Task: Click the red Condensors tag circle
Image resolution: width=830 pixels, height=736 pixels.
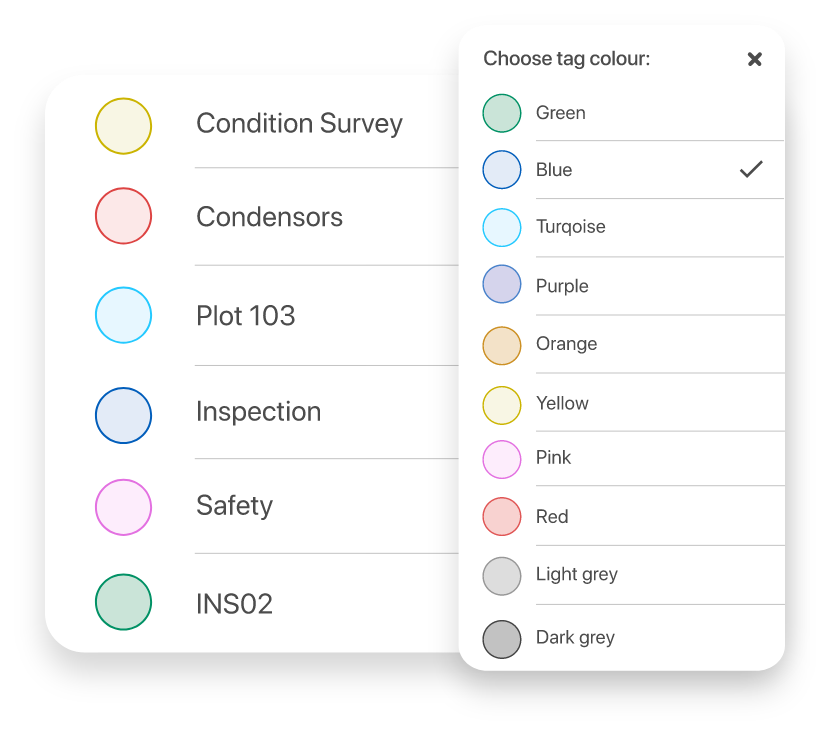Action: [123, 216]
